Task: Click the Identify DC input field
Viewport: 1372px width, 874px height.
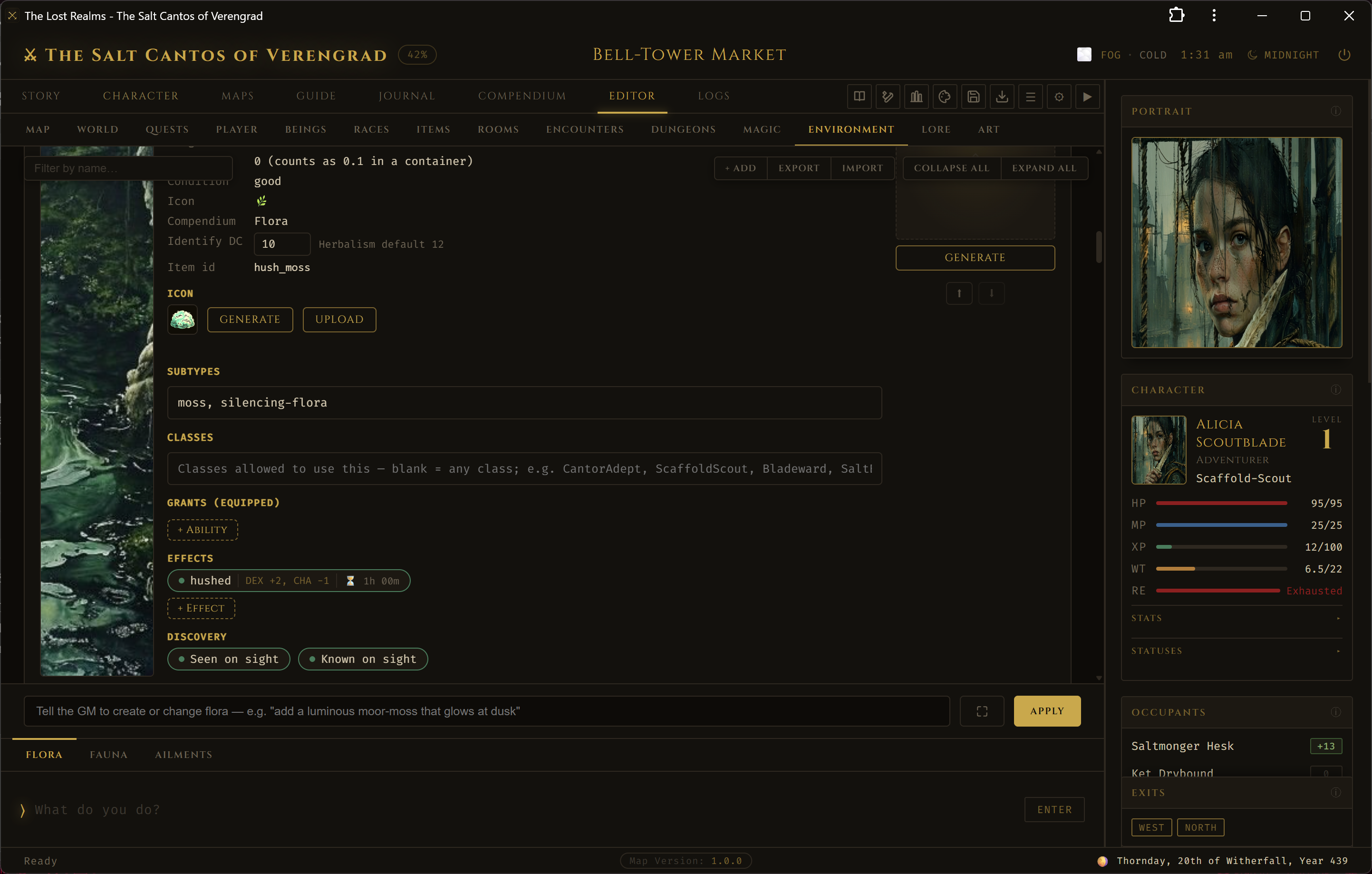Action: click(x=282, y=244)
